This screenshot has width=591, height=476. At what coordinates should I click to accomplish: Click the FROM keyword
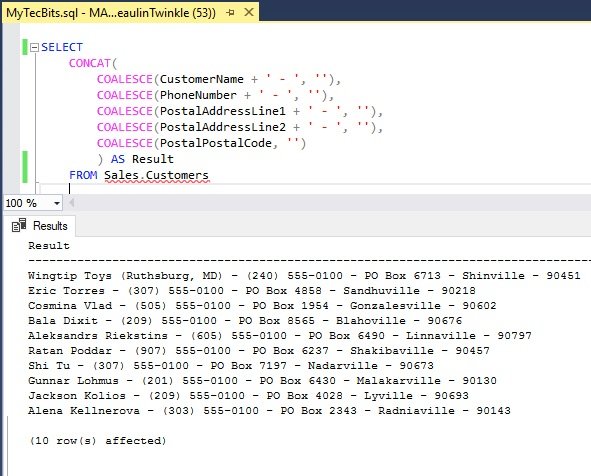pyautogui.click(x=83, y=175)
